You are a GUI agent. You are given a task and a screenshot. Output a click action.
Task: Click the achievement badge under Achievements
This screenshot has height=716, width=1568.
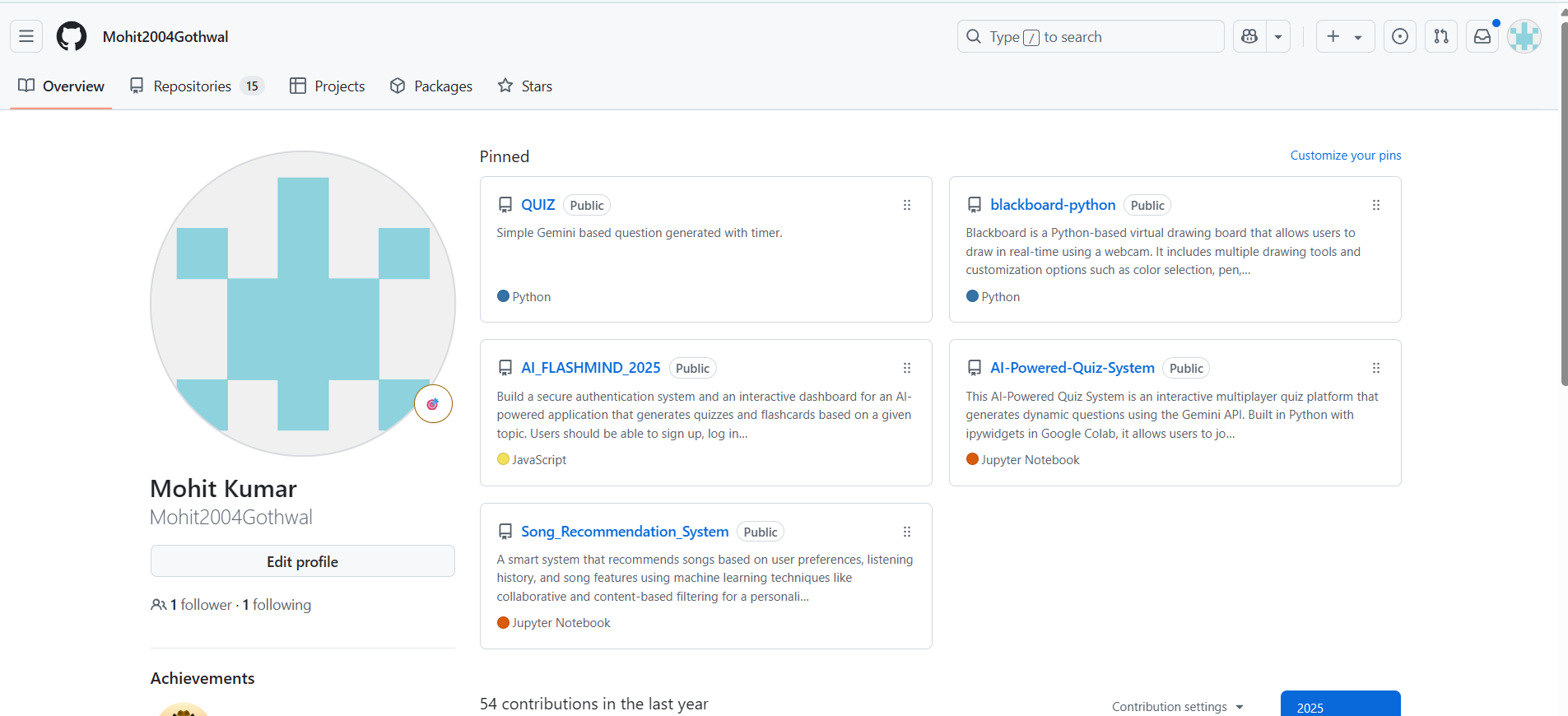tap(183, 709)
